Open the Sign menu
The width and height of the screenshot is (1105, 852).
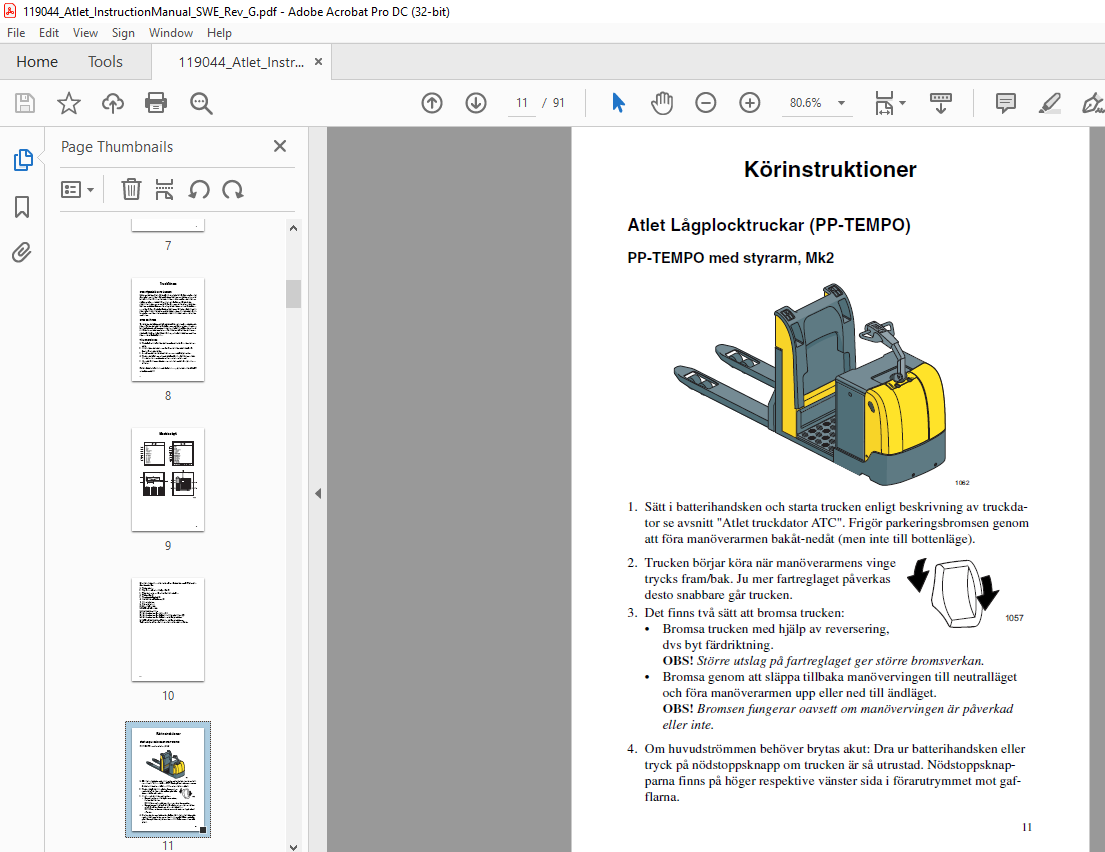click(123, 32)
